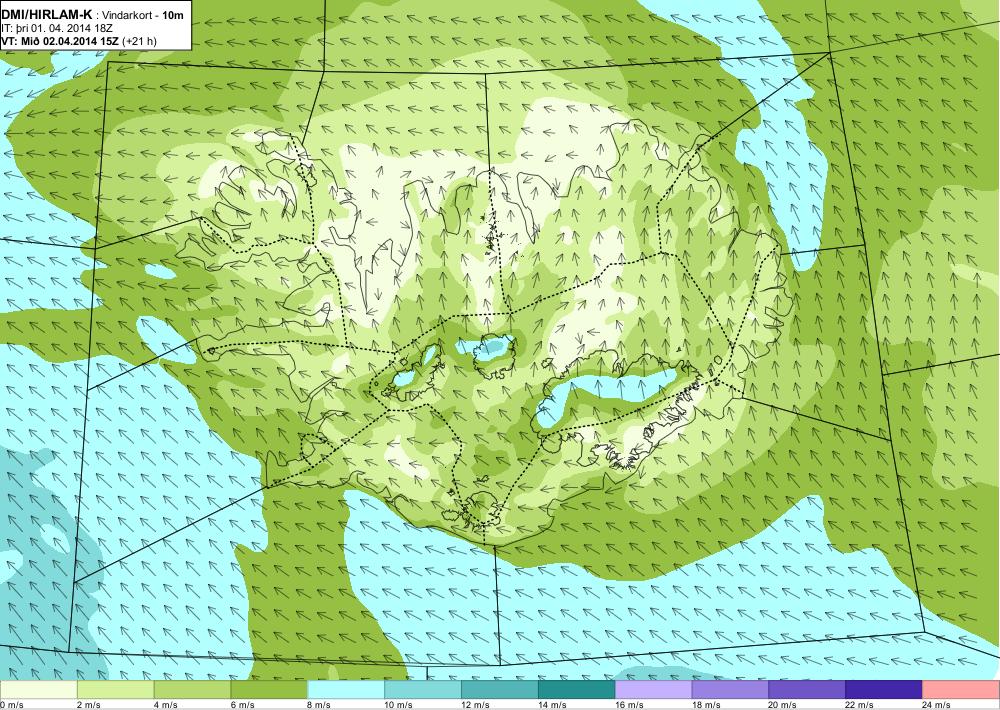Click the 16 m/s lavender legend swatch

pyautogui.click(x=654, y=690)
